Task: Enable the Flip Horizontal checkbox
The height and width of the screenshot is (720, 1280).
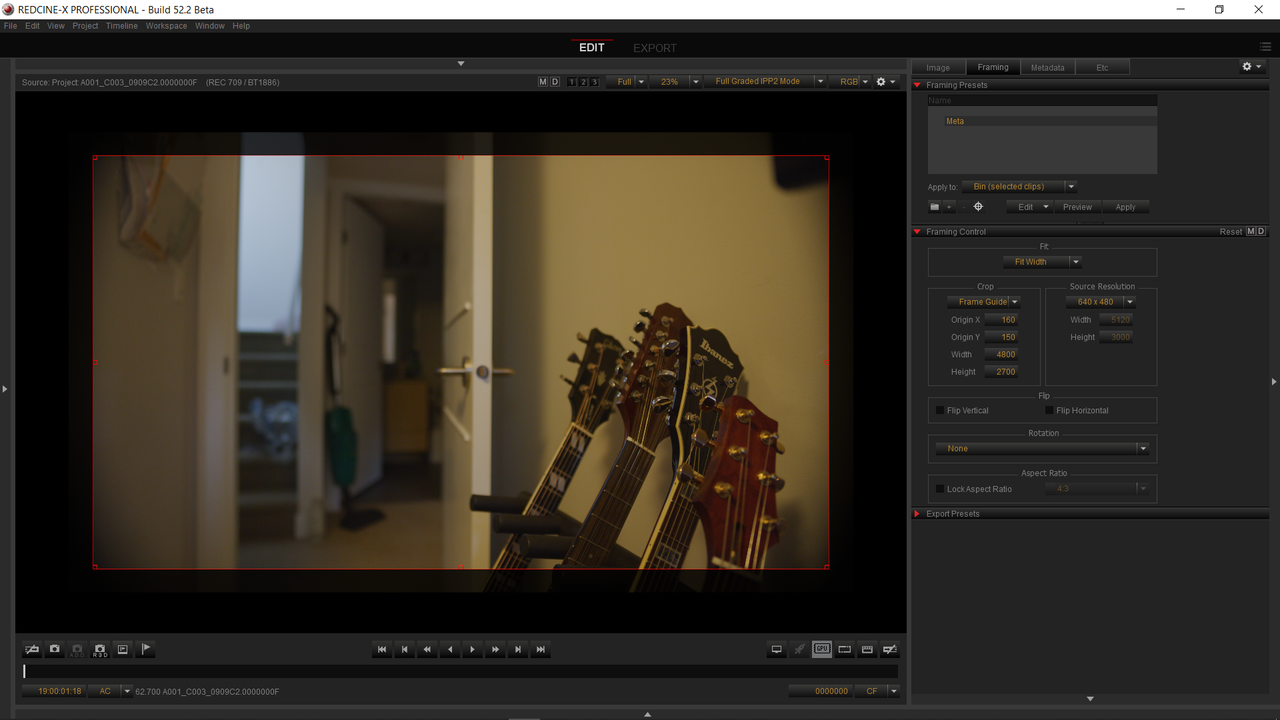Action: click(1049, 410)
